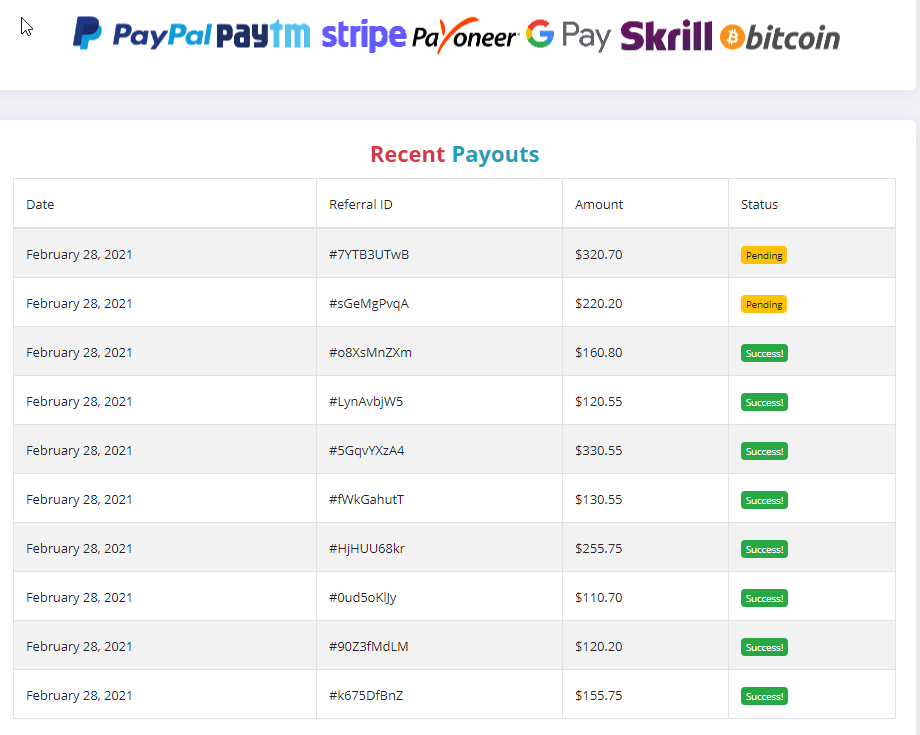Select referral ID #90Z3fMdLM

[368, 646]
